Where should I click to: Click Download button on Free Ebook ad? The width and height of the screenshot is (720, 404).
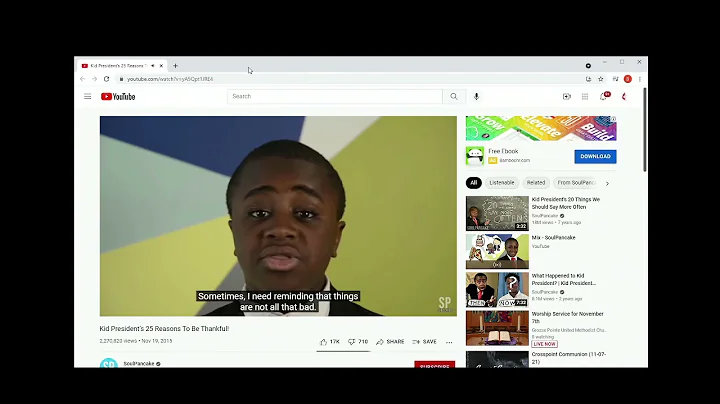(595, 156)
